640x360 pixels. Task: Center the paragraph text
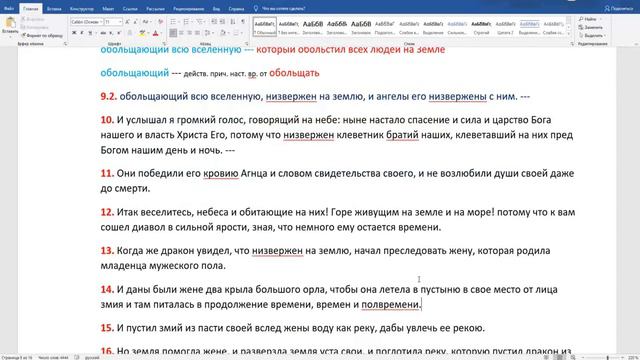181,33
